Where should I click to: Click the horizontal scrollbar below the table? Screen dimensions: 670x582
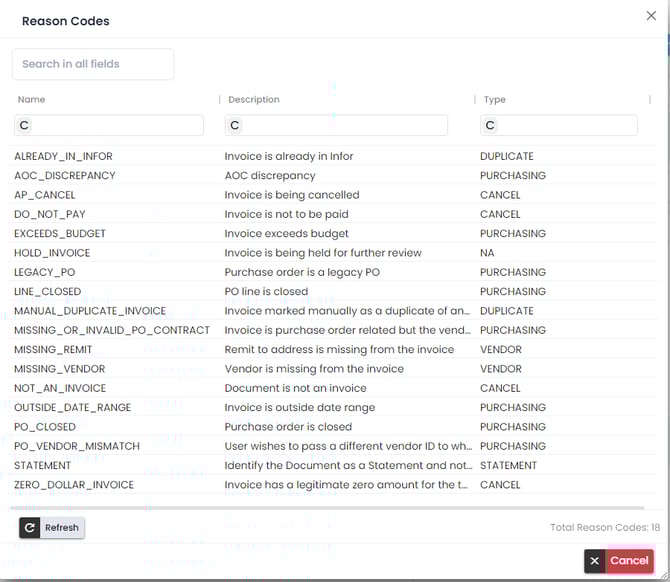pyautogui.click(x=330, y=508)
